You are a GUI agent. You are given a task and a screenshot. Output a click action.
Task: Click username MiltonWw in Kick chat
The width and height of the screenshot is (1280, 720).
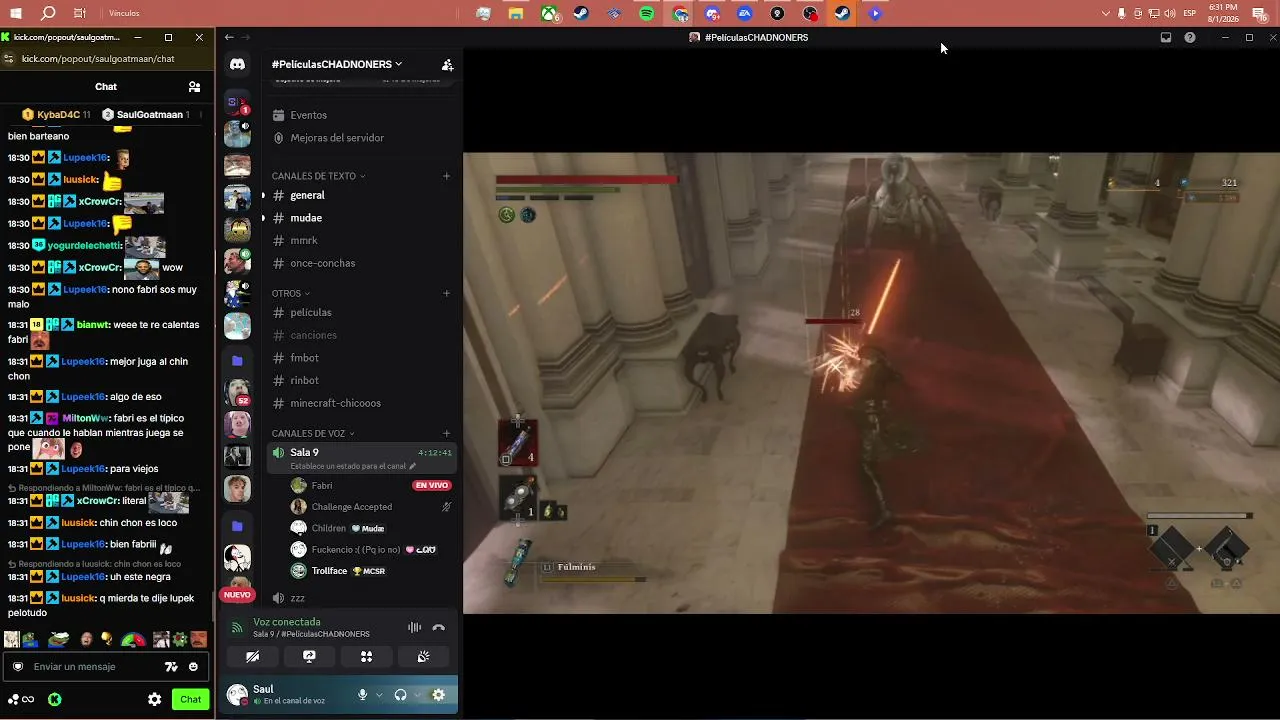[x=87, y=418]
